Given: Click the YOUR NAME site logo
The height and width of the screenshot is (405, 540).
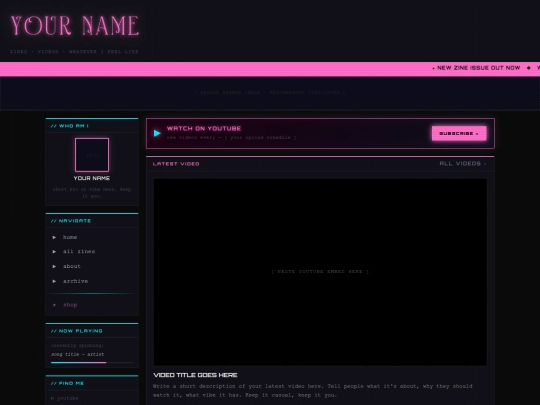Looking at the screenshot, I should [75, 25].
